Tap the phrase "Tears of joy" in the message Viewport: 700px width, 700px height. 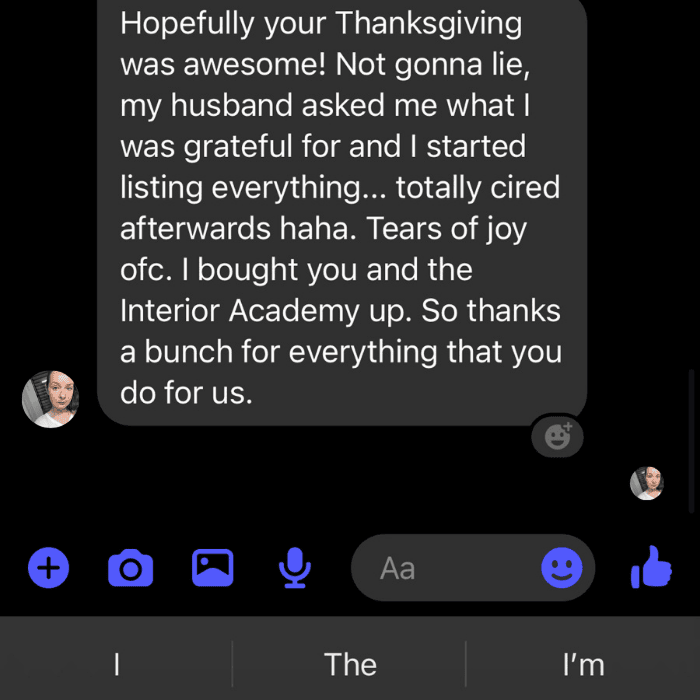tap(446, 229)
